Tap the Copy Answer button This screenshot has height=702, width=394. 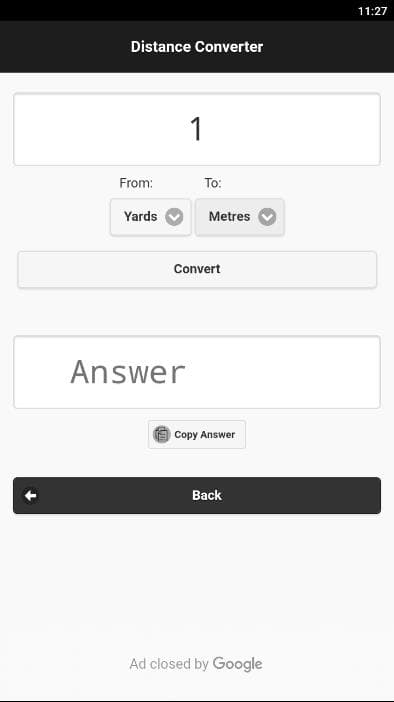coord(197,434)
